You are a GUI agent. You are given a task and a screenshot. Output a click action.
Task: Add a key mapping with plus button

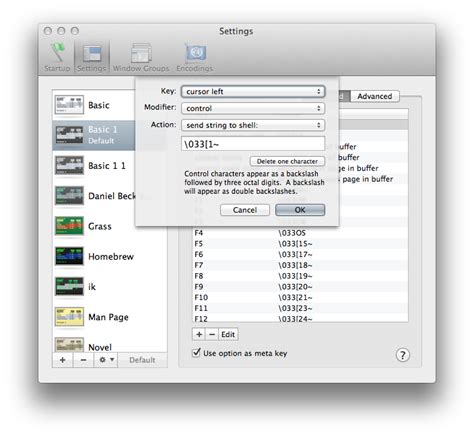199,334
